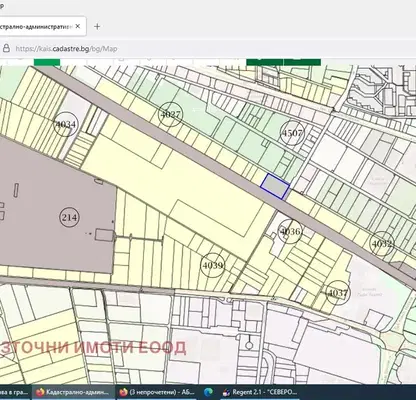Select the blue-outlined parcel on the map

click(x=275, y=186)
